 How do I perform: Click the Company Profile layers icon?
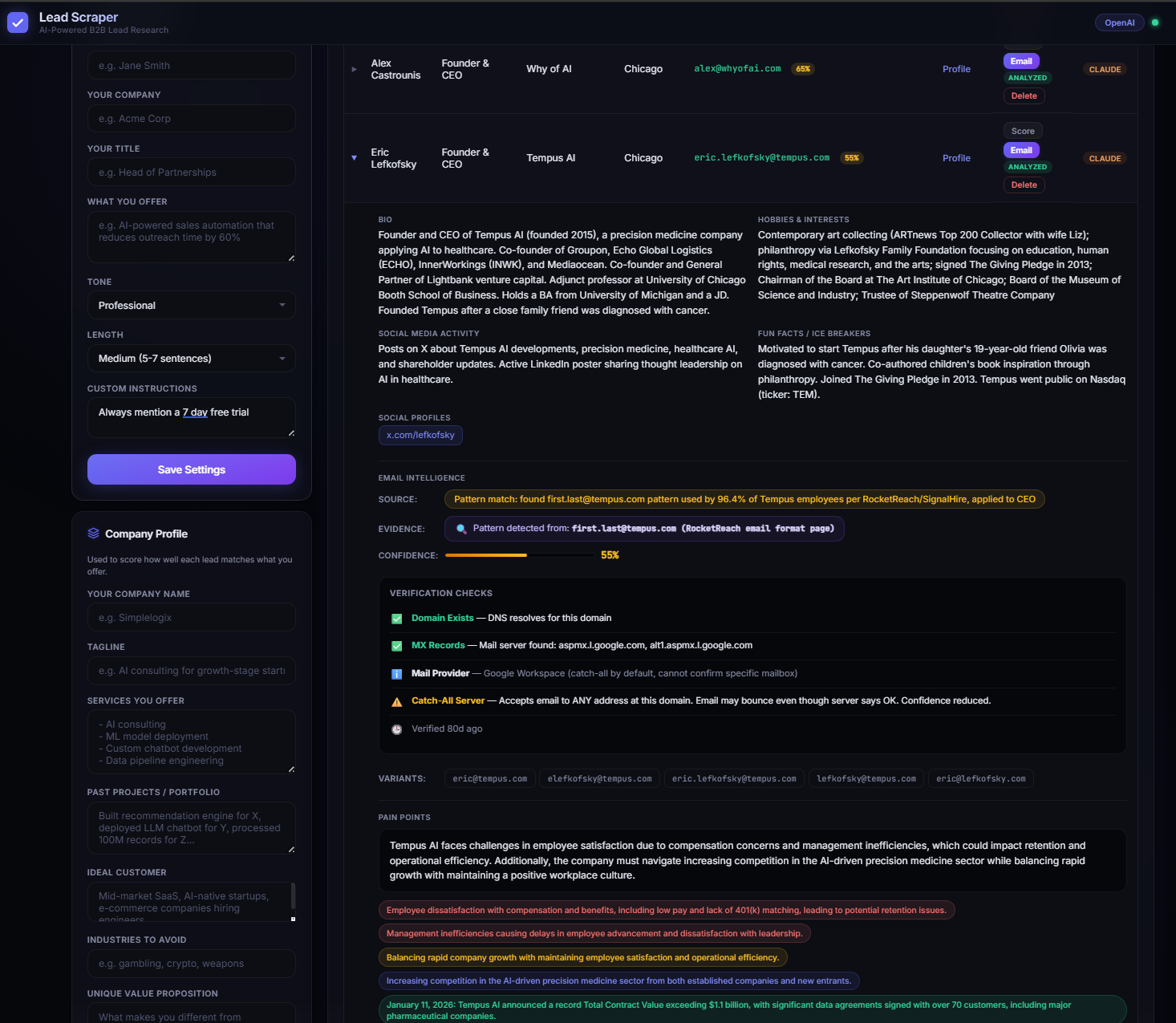click(94, 534)
